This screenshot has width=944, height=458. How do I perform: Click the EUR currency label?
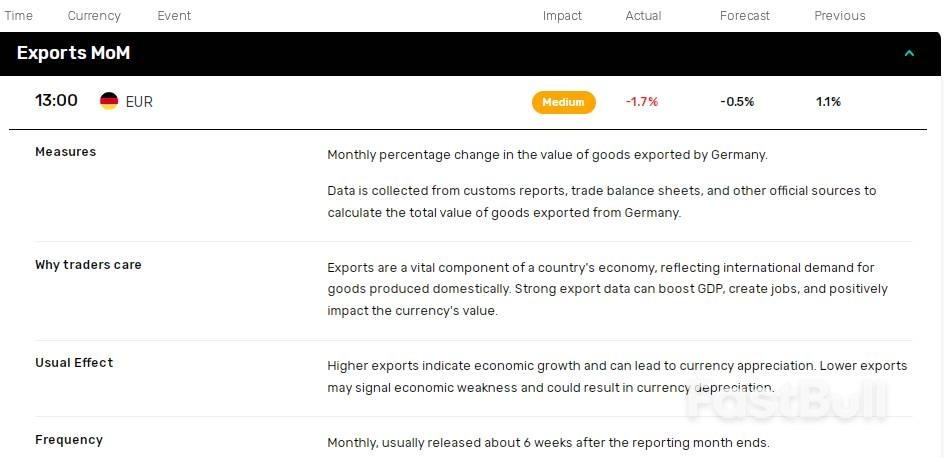[x=139, y=102]
